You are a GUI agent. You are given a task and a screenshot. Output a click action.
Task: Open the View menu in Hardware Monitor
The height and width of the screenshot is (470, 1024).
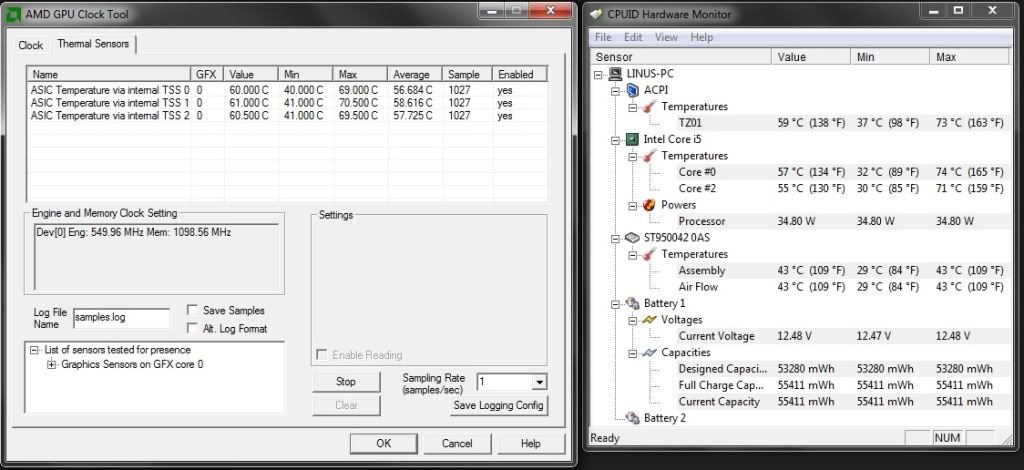tap(666, 37)
